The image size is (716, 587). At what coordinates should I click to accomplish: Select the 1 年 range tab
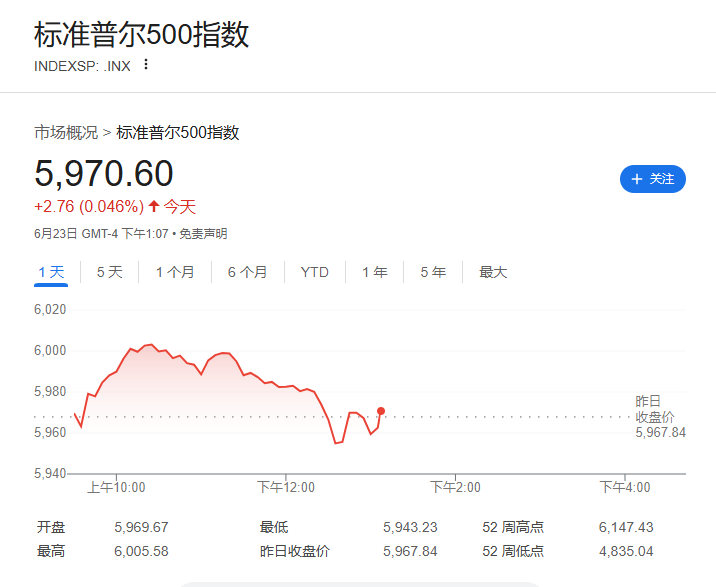pos(375,272)
